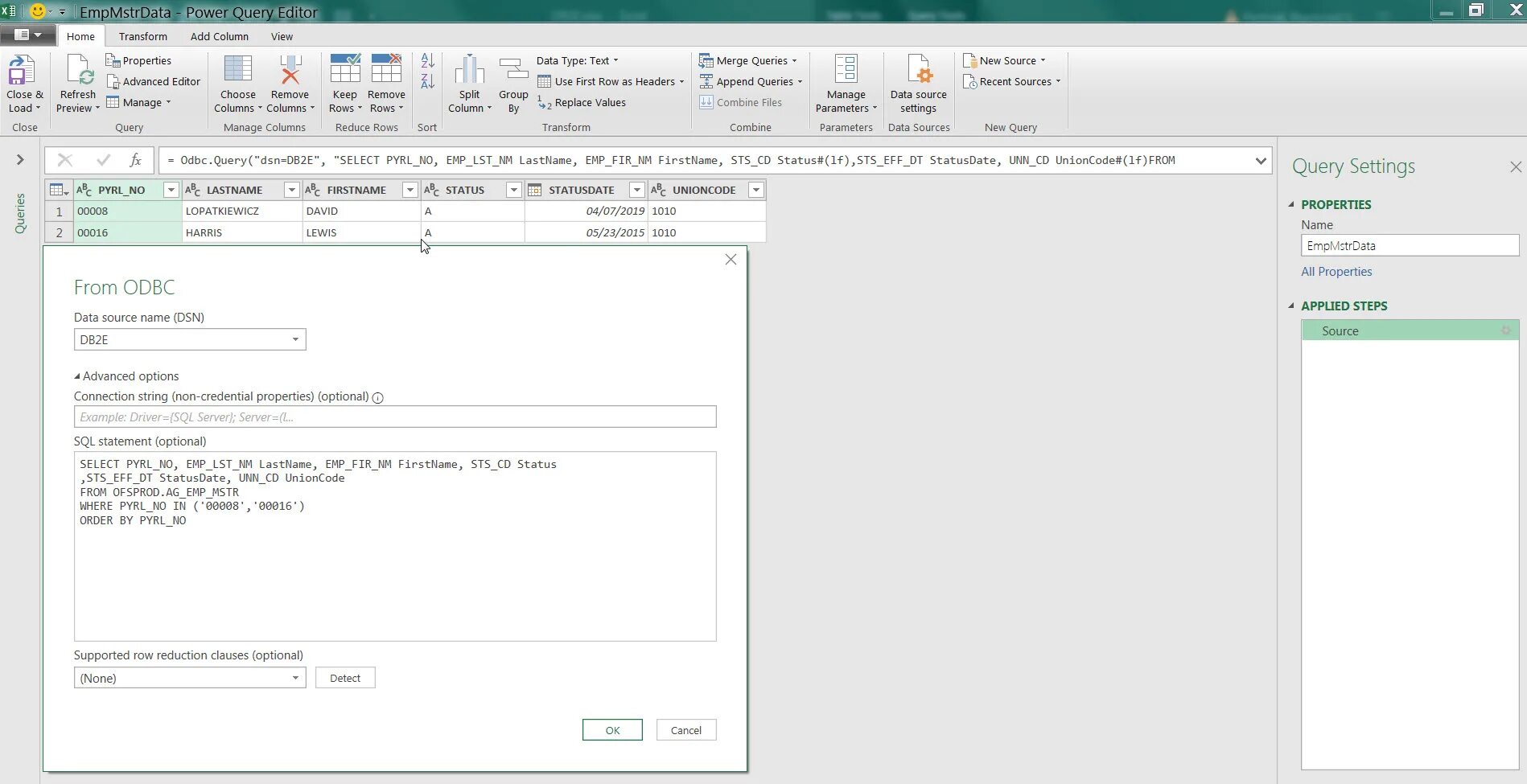1527x784 pixels.
Task: Collapse the APPLIED STEPS section
Action: [1292, 306]
